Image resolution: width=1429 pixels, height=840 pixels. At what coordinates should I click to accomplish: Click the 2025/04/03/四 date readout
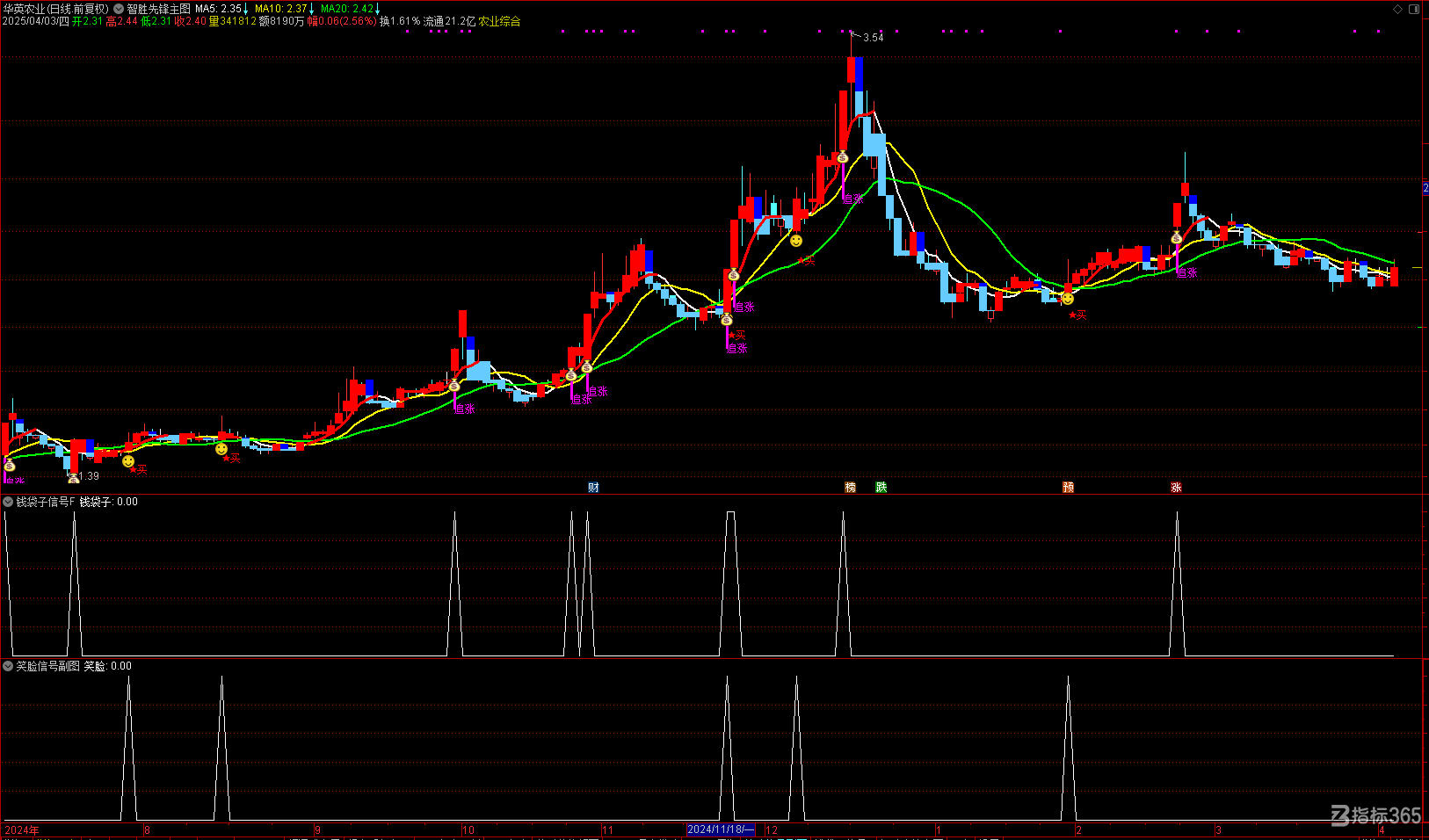[35, 21]
